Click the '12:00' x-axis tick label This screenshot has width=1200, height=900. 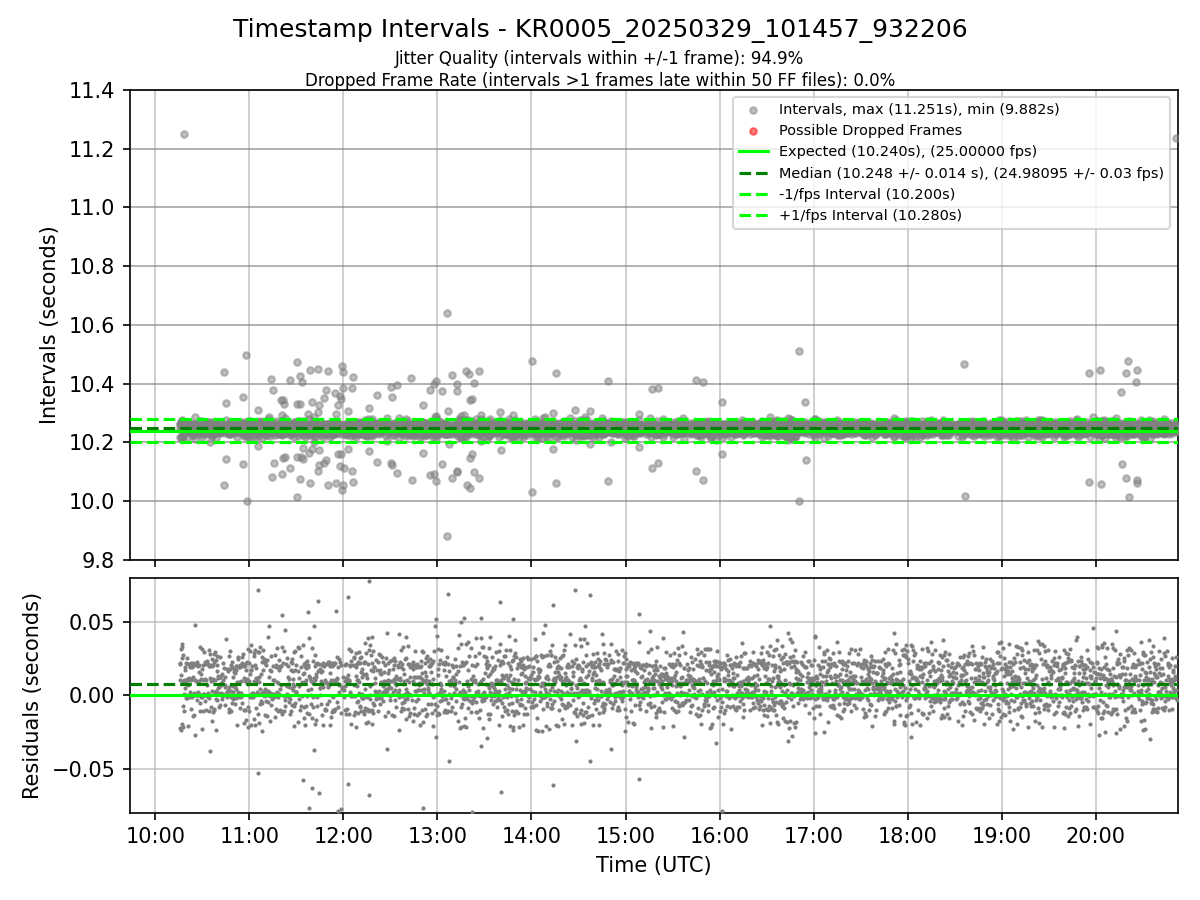(x=343, y=834)
